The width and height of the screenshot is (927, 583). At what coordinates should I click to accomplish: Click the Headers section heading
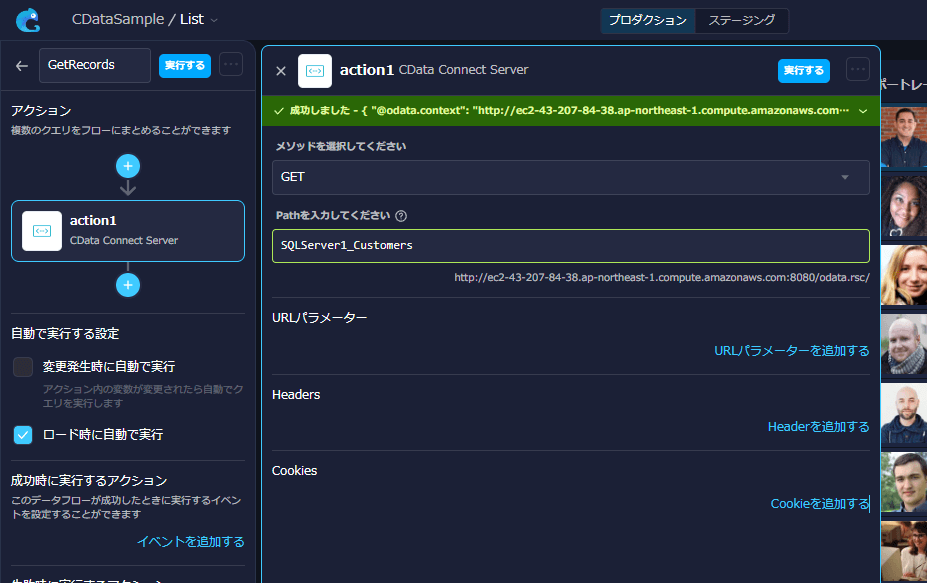[296, 394]
